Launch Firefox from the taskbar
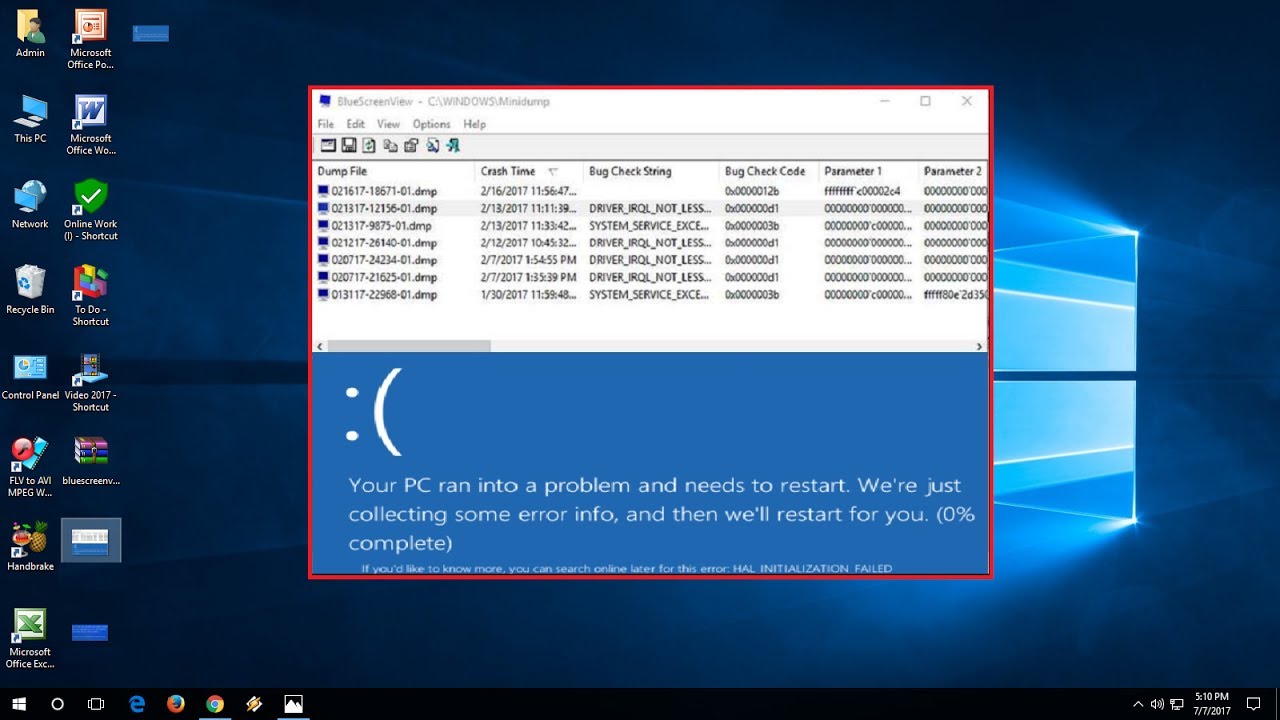1280x720 pixels. [176, 704]
